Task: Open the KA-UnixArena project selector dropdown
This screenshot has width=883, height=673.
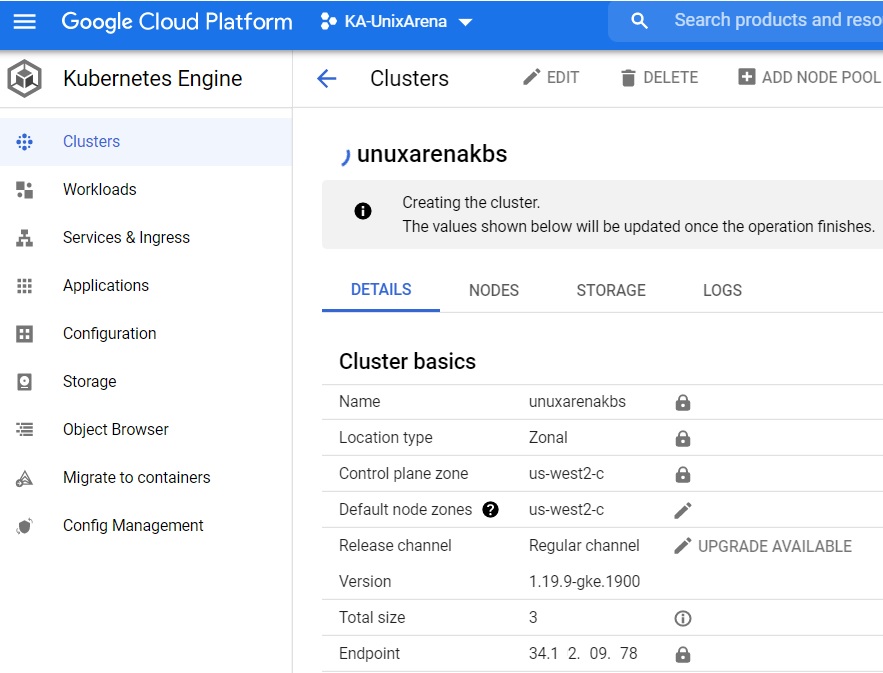Action: (396, 21)
